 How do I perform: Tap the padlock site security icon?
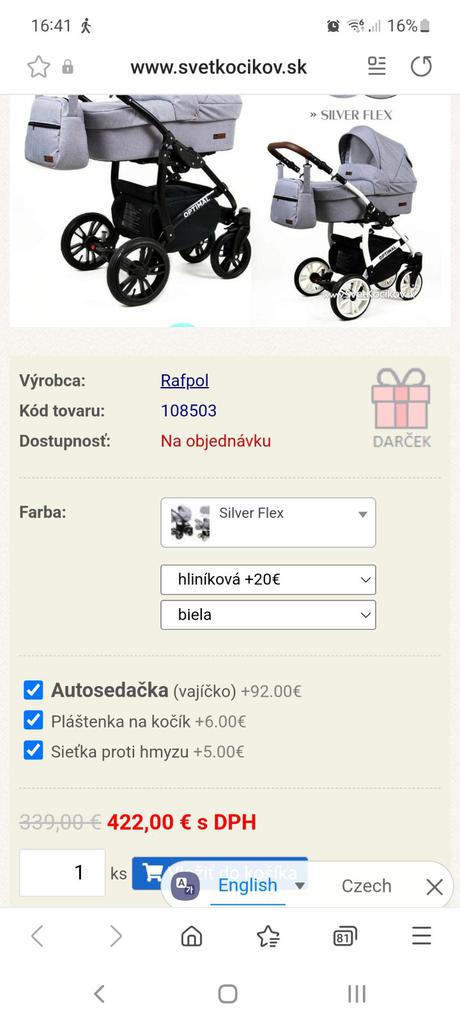click(x=68, y=66)
